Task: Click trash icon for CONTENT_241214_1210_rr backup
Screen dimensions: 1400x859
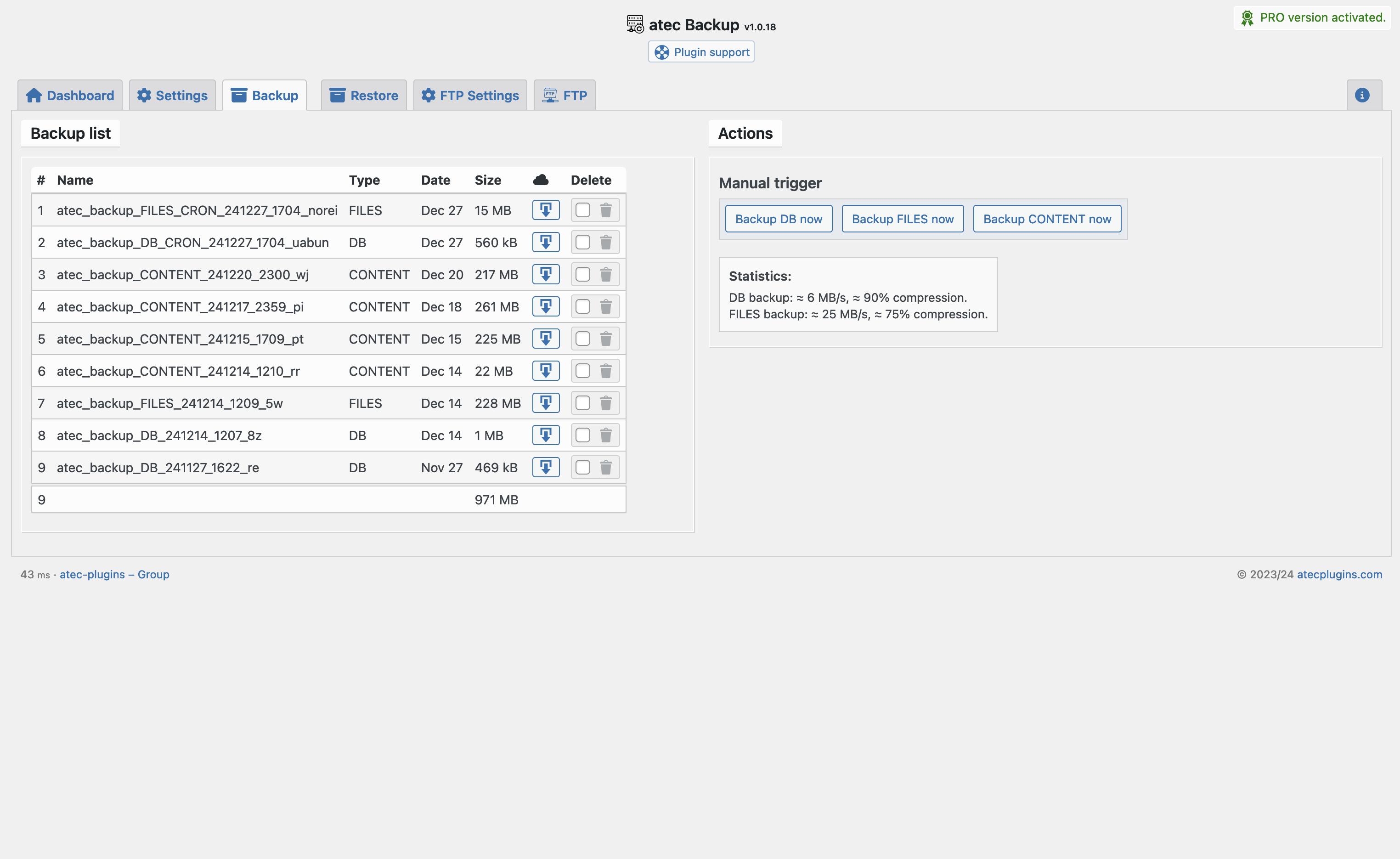Action: coord(606,371)
